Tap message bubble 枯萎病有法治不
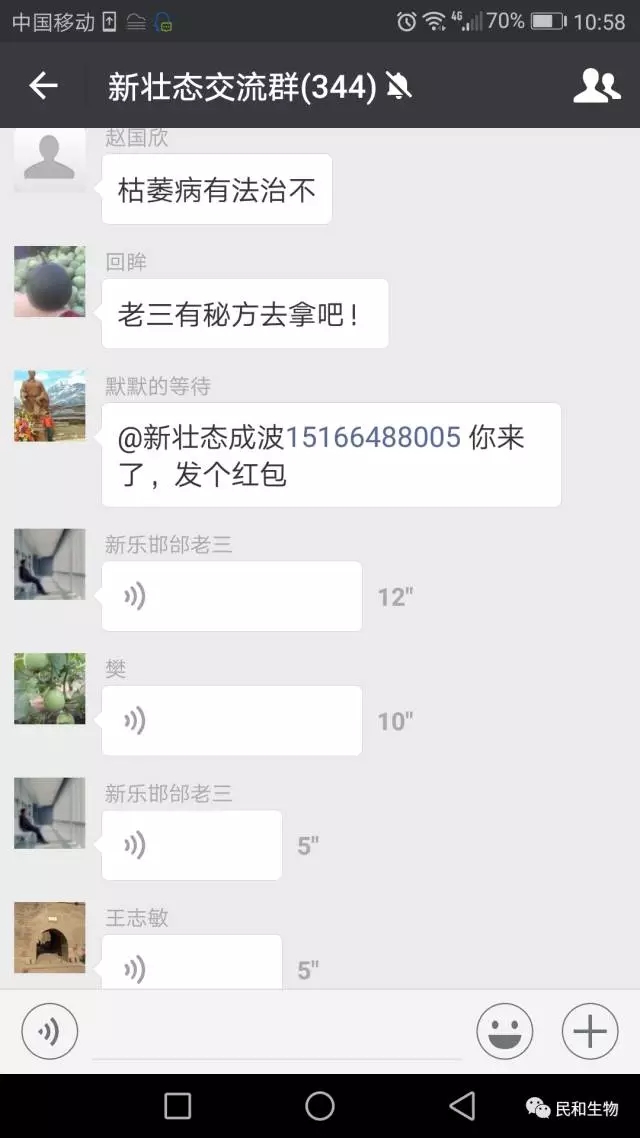 (x=216, y=189)
